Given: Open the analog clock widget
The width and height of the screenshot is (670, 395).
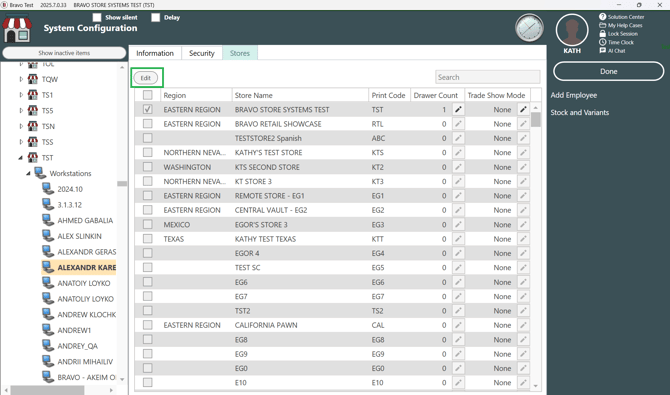Looking at the screenshot, I should coord(529,28).
